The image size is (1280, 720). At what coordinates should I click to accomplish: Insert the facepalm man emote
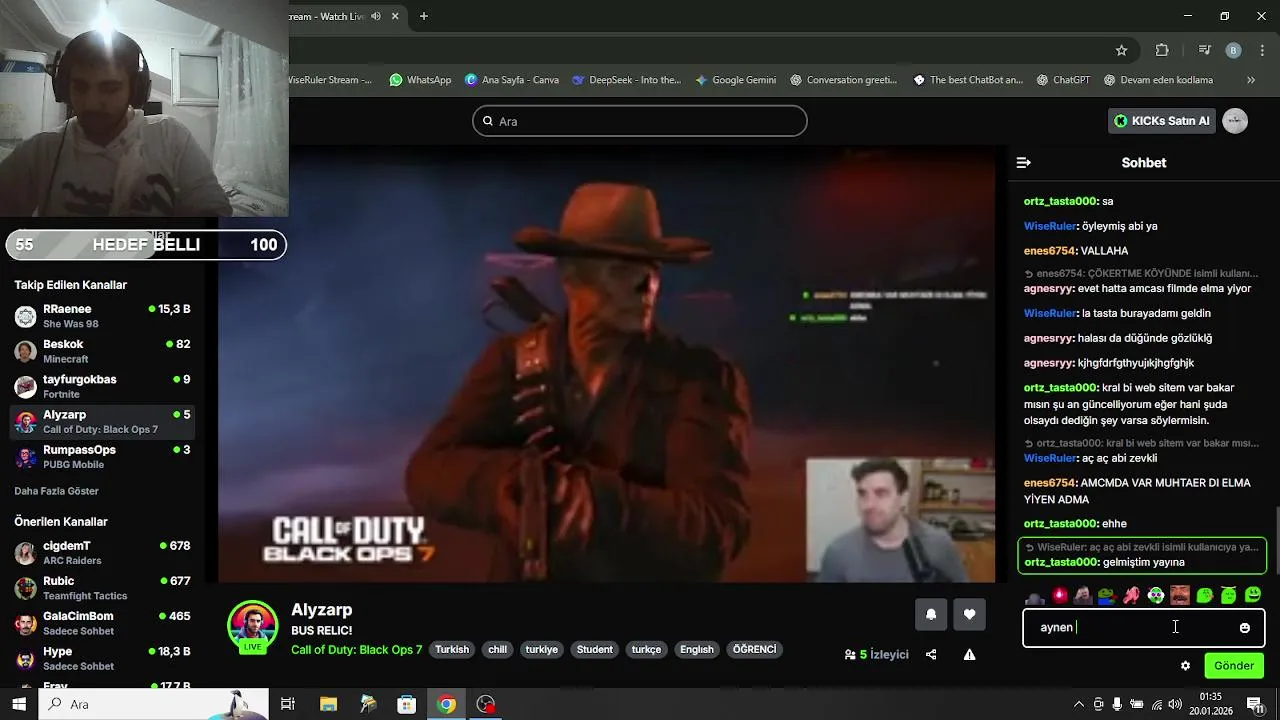click(x=1083, y=596)
